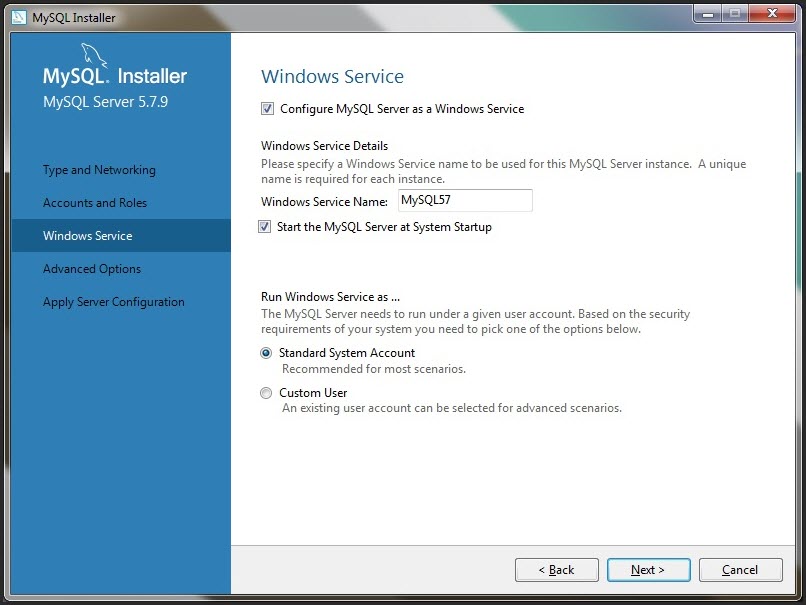
Task: Toggle Start the MySQL Server at System Startup
Action: click(x=264, y=227)
